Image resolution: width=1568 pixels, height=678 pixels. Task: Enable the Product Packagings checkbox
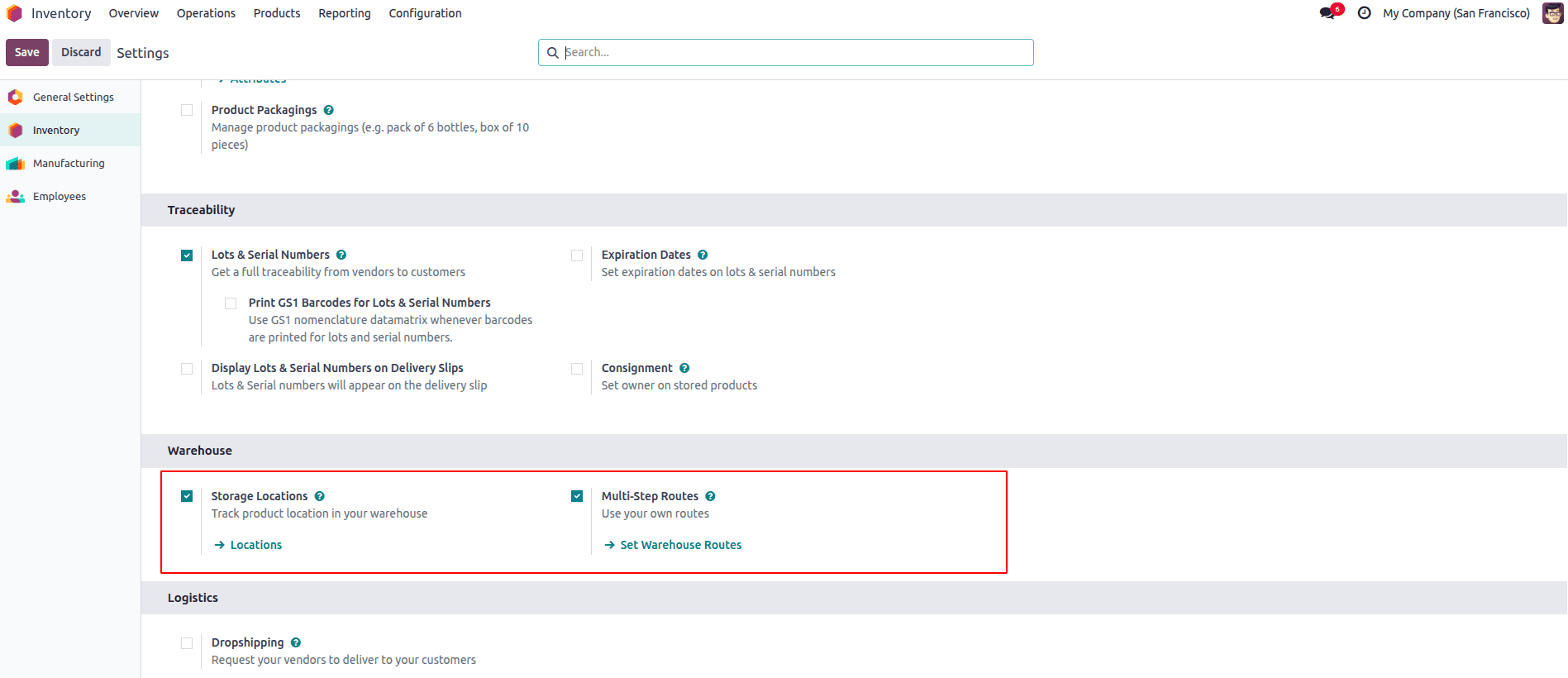click(187, 110)
